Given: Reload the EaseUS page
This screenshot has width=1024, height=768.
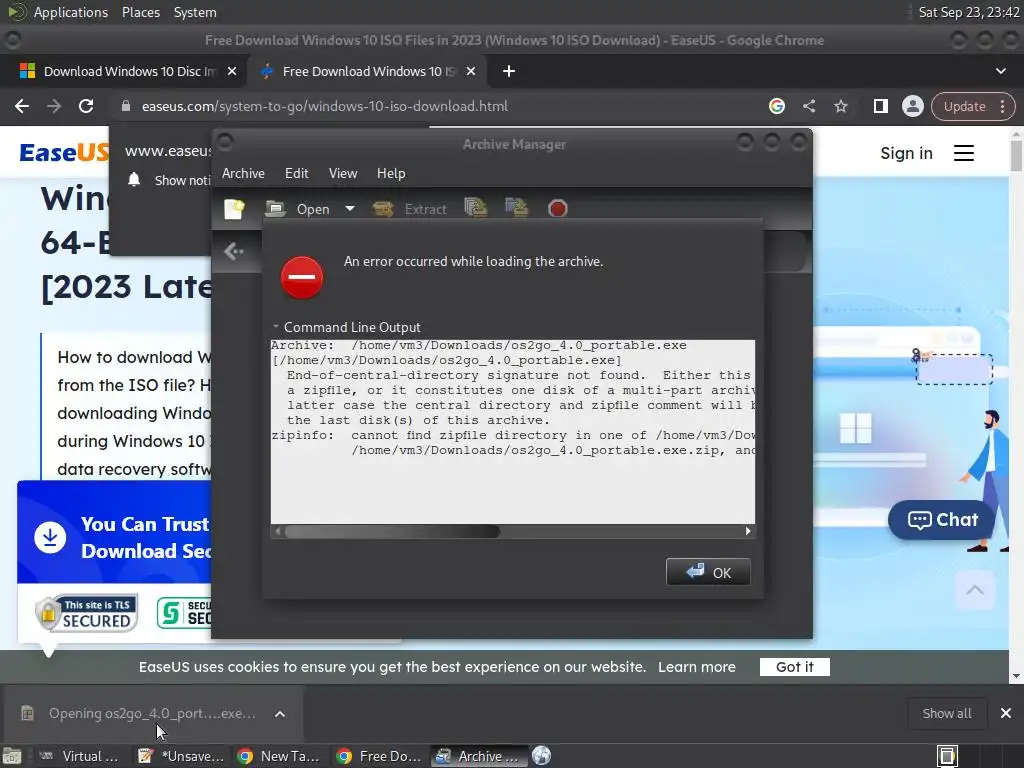Looking at the screenshot, I should [x=86, y=106].
